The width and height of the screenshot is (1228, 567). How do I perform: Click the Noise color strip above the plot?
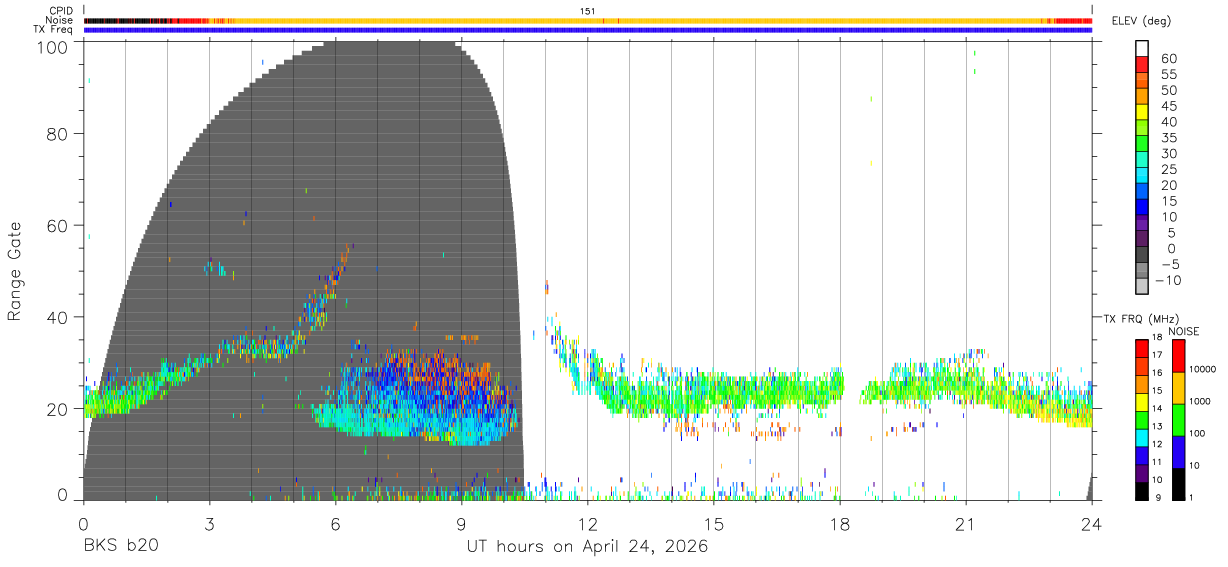[588, 20]
